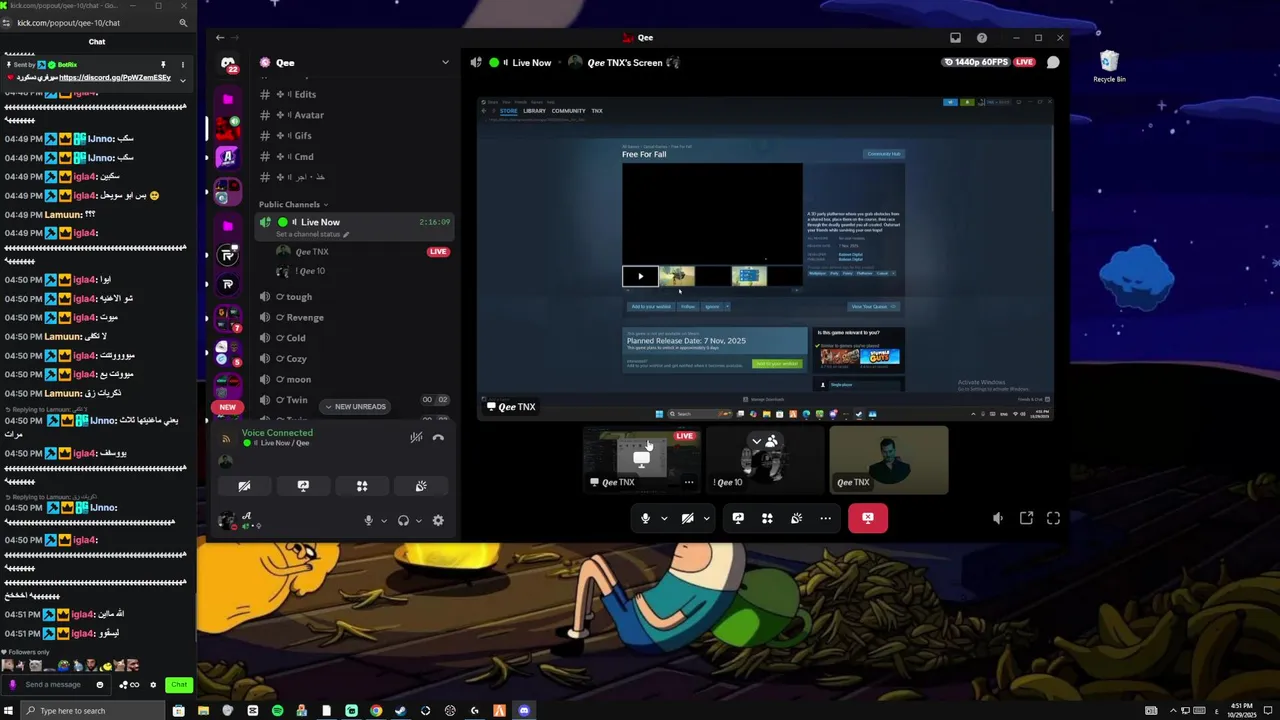Go back with Discord's back arrow
1280x720 pixels.
tap(220, 38)
